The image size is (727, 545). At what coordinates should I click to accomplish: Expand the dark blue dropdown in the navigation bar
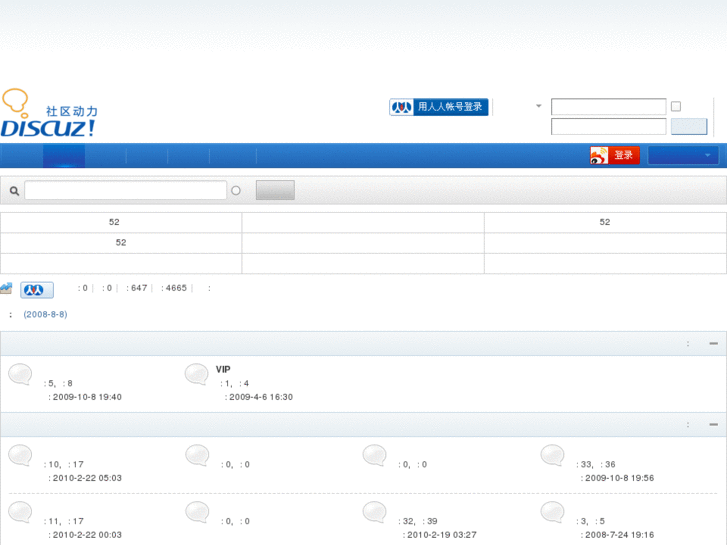683,155
